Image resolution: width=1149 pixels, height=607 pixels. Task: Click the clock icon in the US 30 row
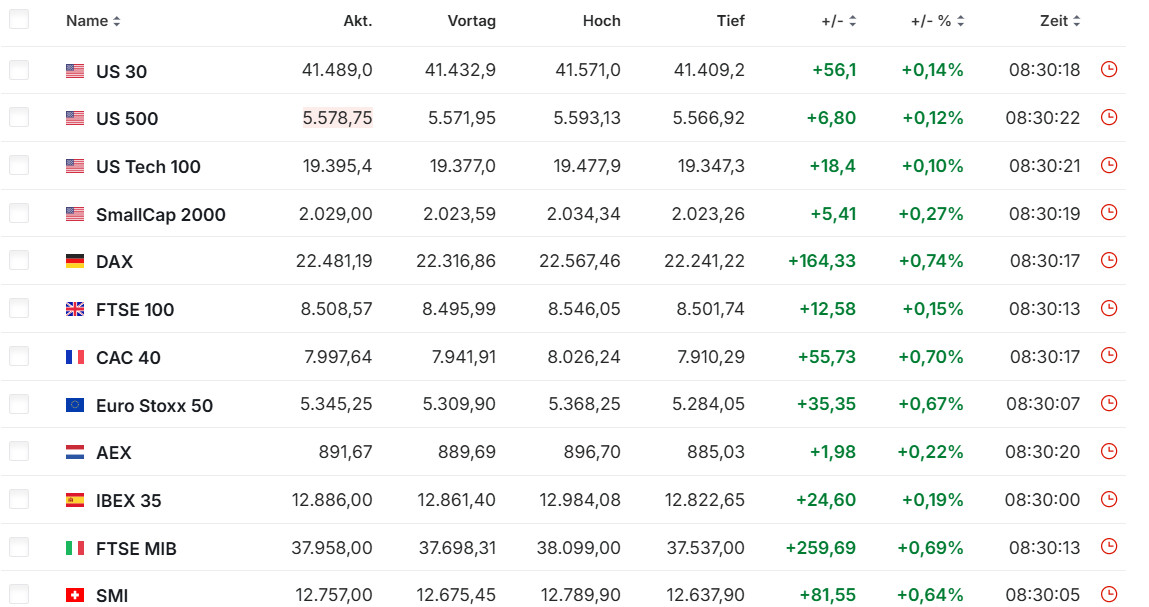coord(1108,70)
